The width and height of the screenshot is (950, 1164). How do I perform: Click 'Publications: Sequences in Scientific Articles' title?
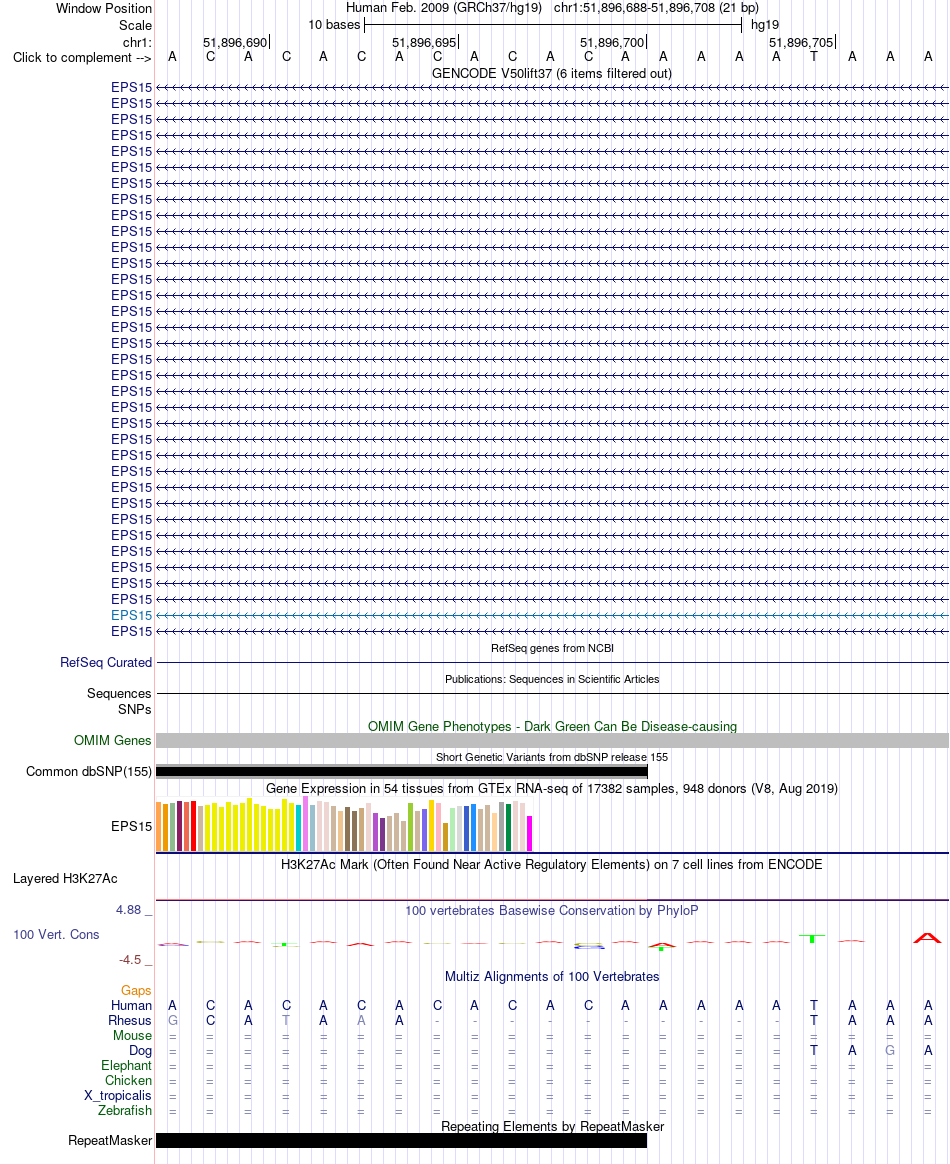[x=552, y=679]
